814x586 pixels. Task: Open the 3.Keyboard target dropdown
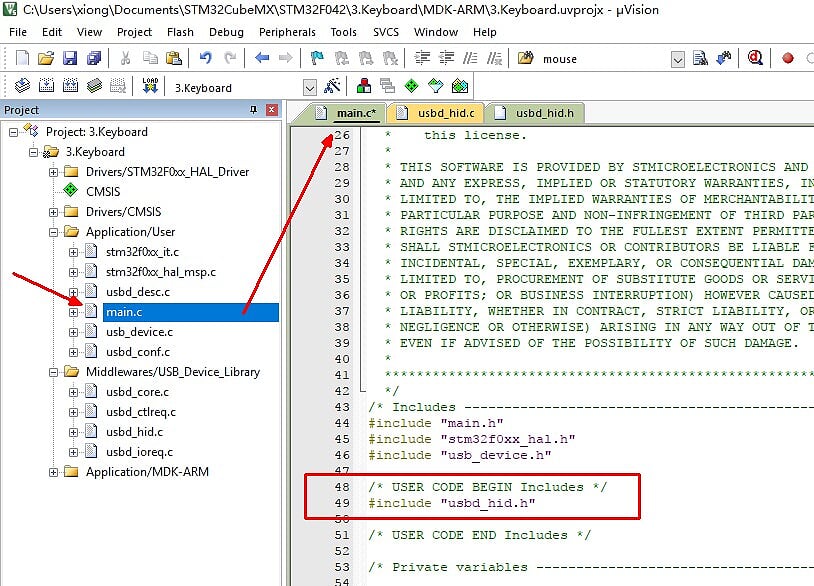tap(309, 88)
